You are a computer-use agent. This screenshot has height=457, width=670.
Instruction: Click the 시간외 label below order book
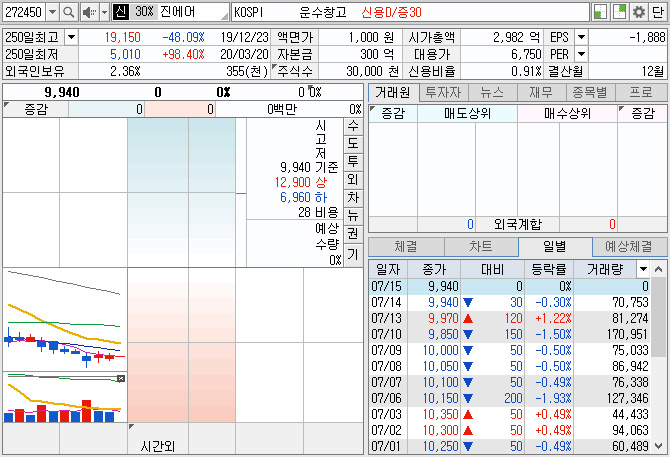pyautogui.click(x=158, y=446)
